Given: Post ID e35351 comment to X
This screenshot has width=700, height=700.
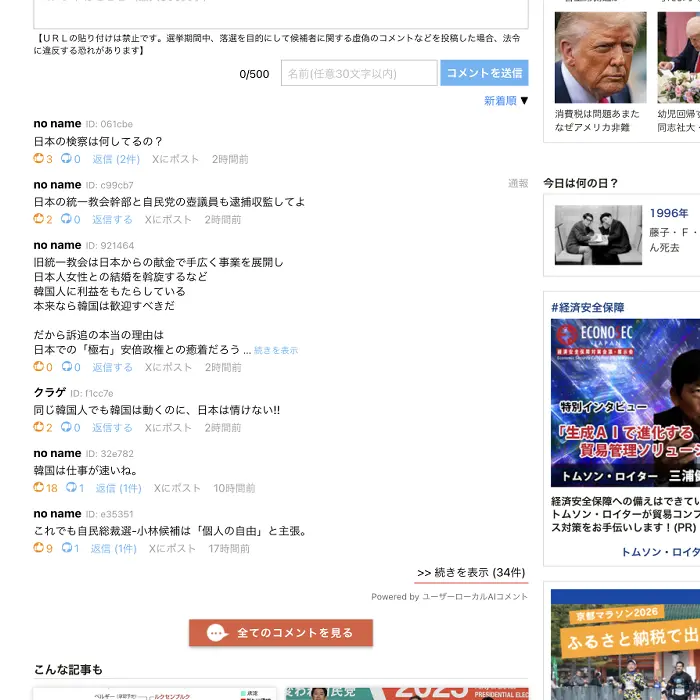Looking at the screenshot, I should click(172, 548).
